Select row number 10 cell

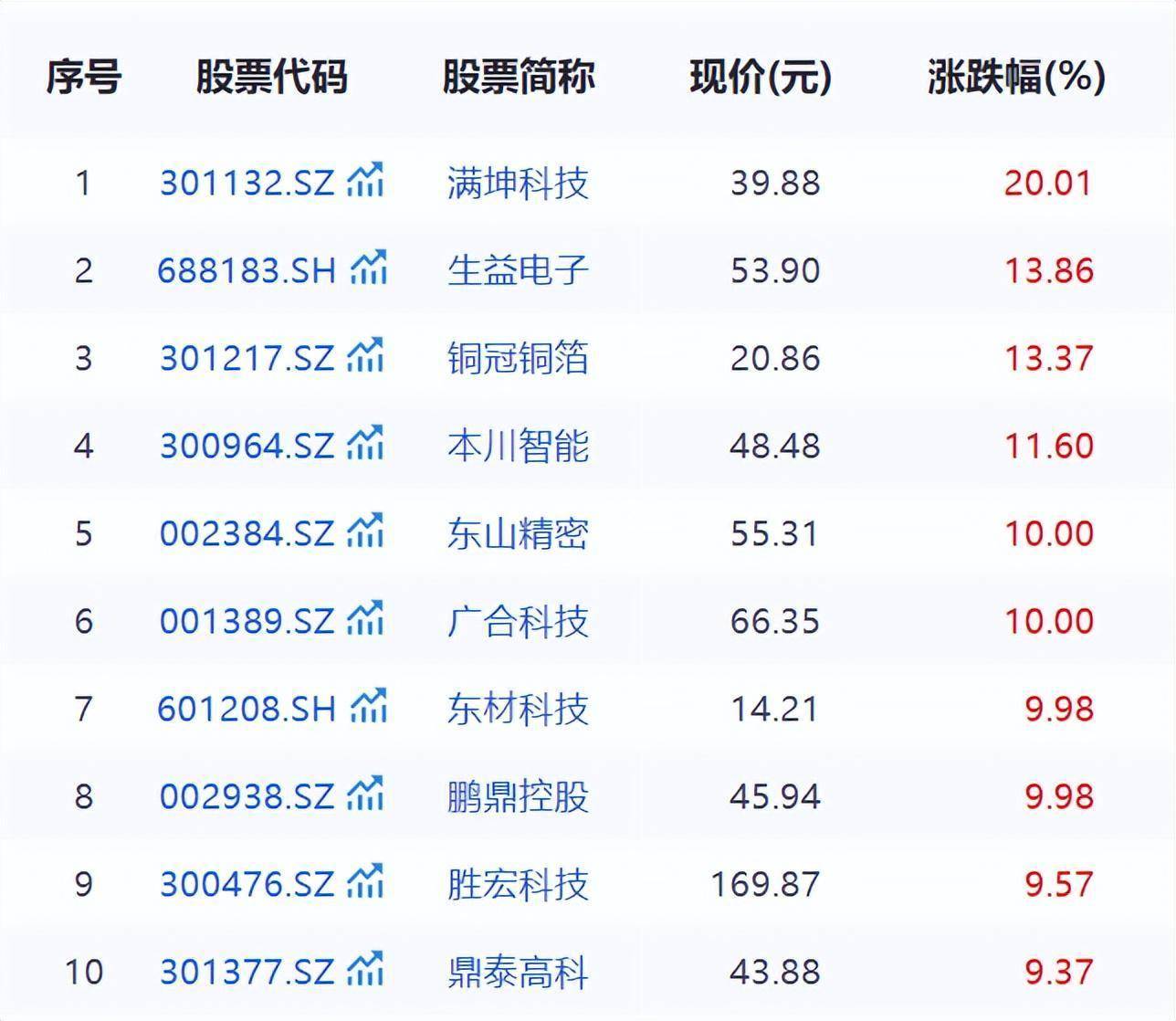tap(83, 973)
